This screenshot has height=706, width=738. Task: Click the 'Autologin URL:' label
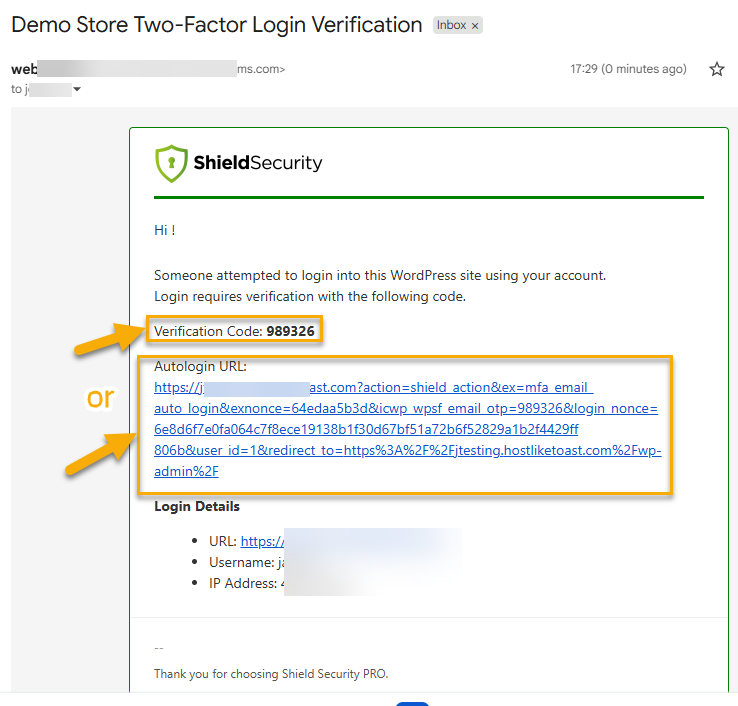point(201,367)
